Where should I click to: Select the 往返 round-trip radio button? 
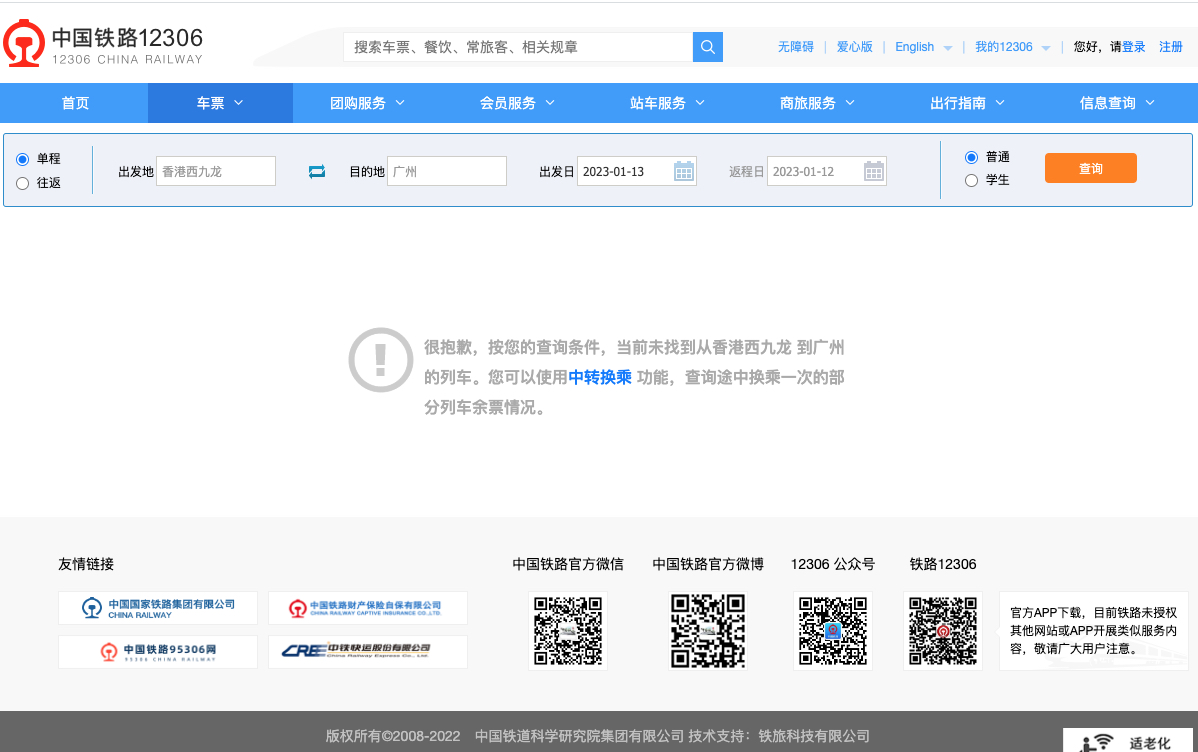(x=23, y=183)
